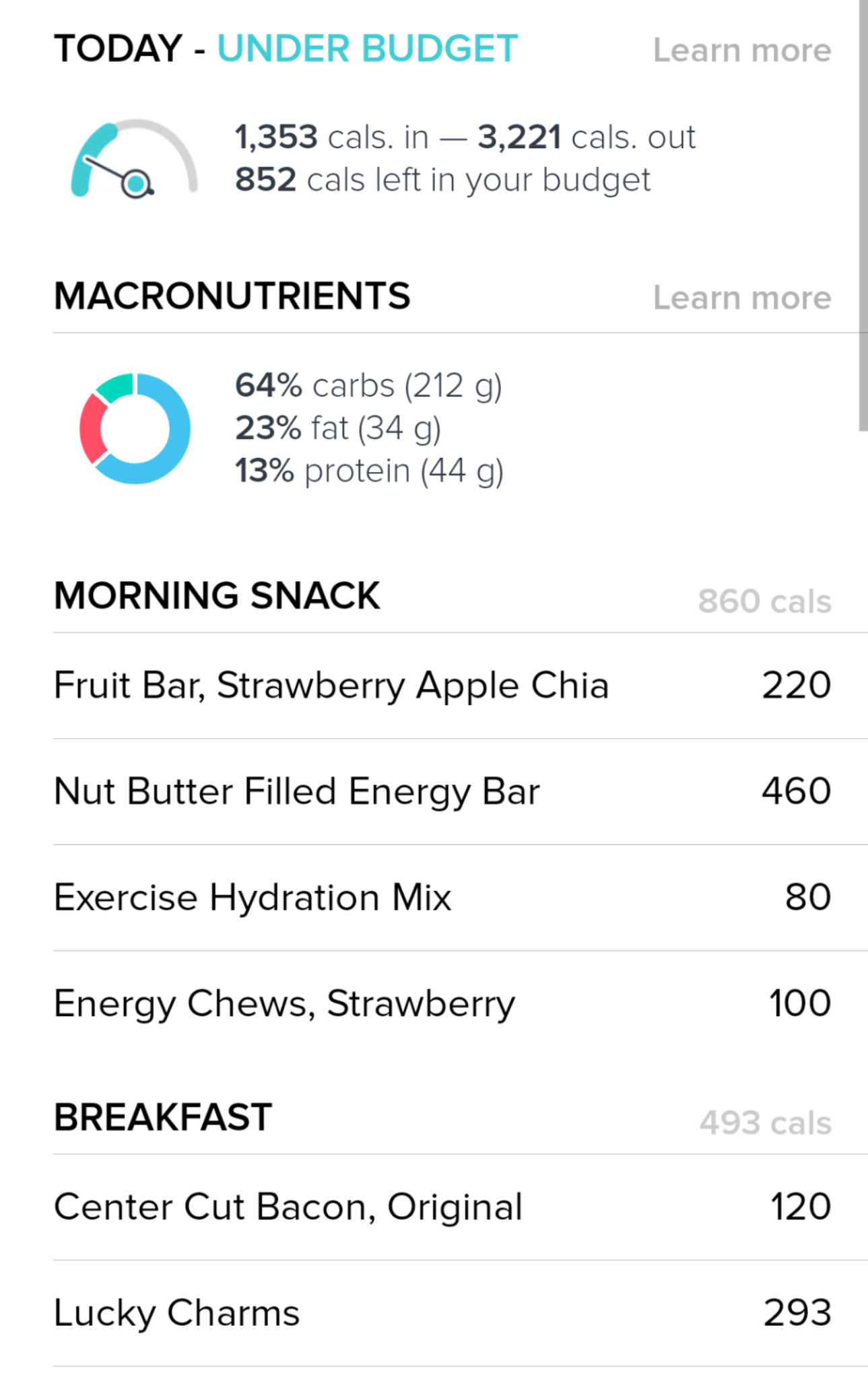Tap the 64% carbs macro line
Image resolution: width=868 pixels, height=1379 pixels.
point(368,386)
